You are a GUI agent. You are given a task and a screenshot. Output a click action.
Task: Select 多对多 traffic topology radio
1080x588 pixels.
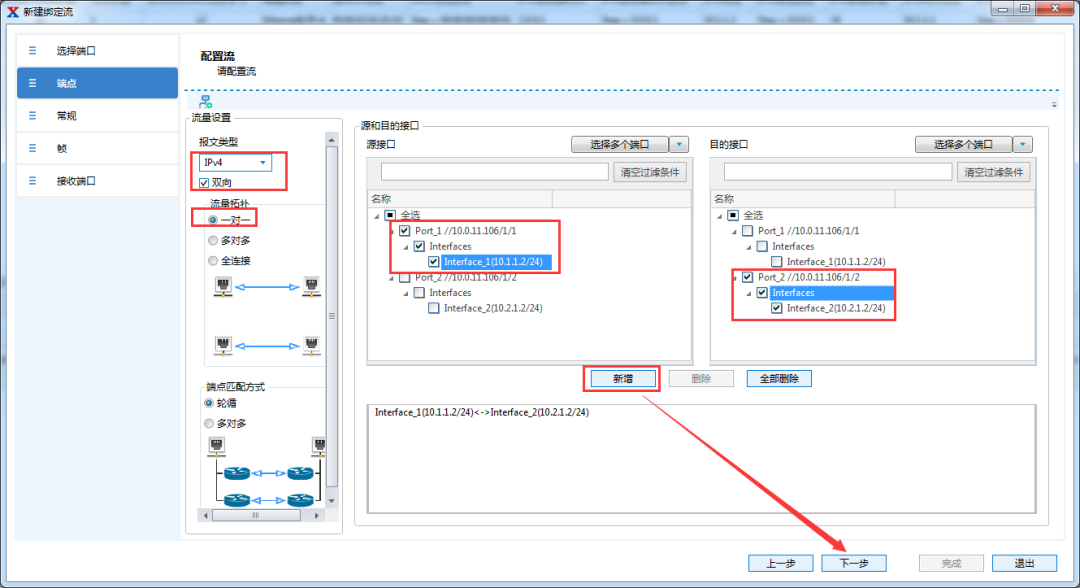213,240
